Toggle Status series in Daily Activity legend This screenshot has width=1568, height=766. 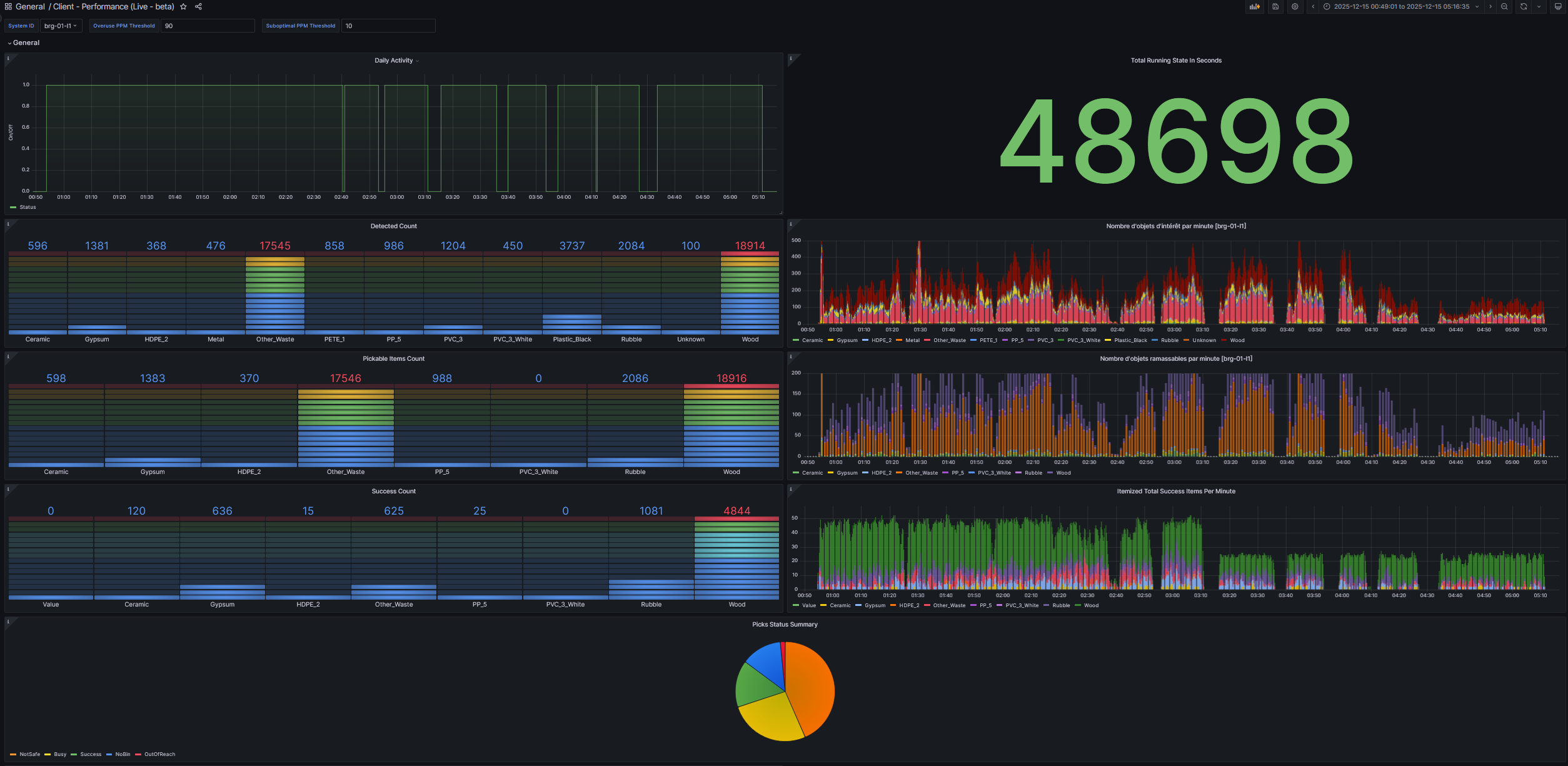pyautogui.click(x=28, y=207)
